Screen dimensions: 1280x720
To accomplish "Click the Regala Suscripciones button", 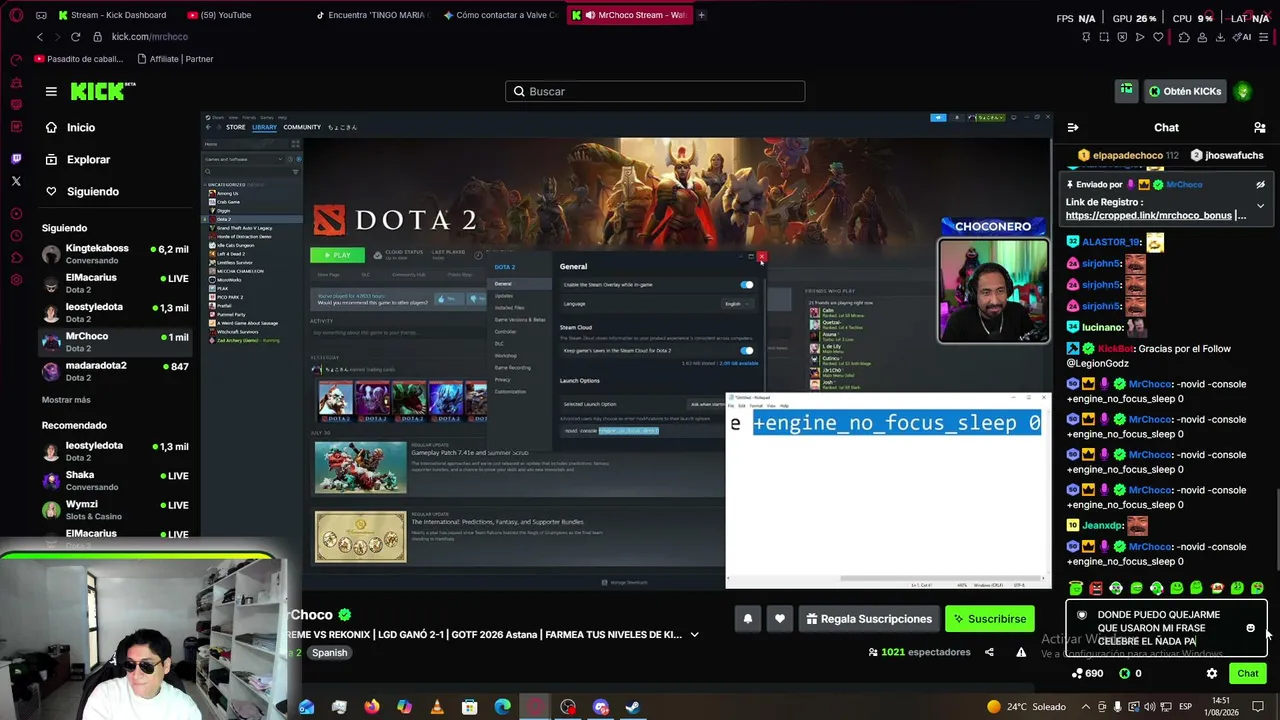I will coord(868,619).
